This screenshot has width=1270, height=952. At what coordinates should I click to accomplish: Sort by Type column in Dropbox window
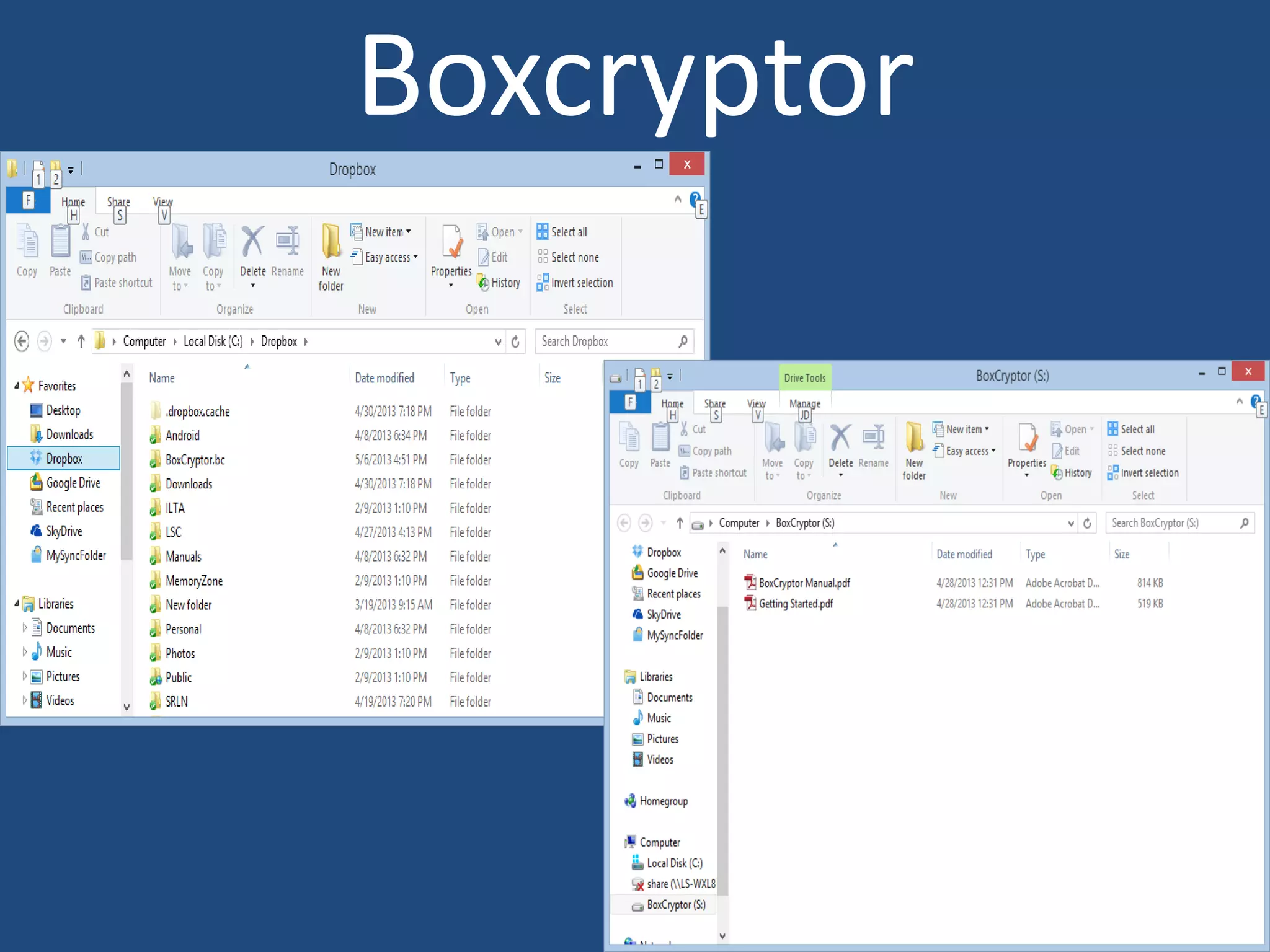[x=460, y=378]
